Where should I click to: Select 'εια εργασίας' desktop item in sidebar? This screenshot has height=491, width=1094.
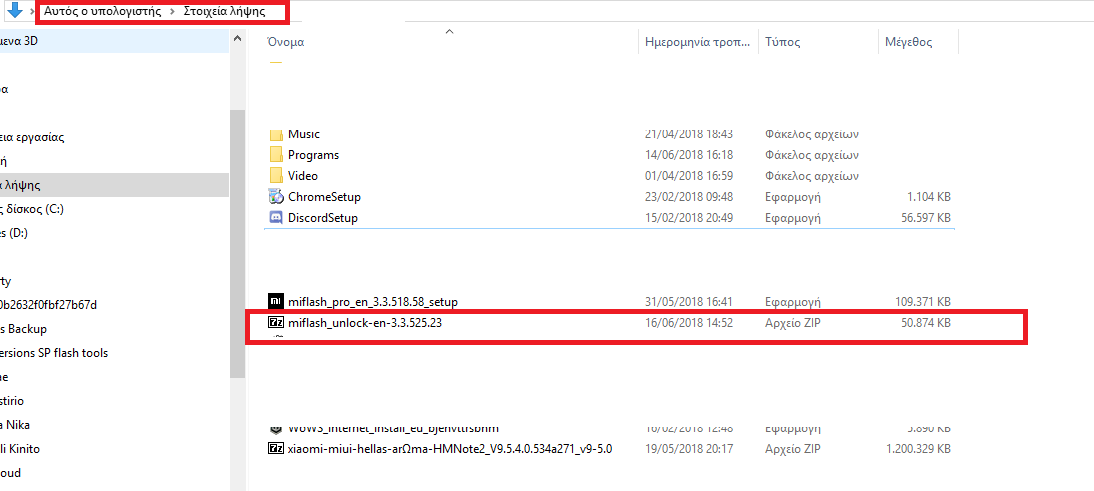click(x=32, y=137)
